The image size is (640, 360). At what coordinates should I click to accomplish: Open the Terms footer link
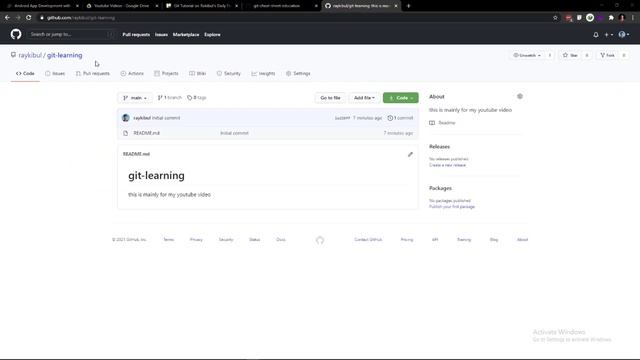coord(169,240)
